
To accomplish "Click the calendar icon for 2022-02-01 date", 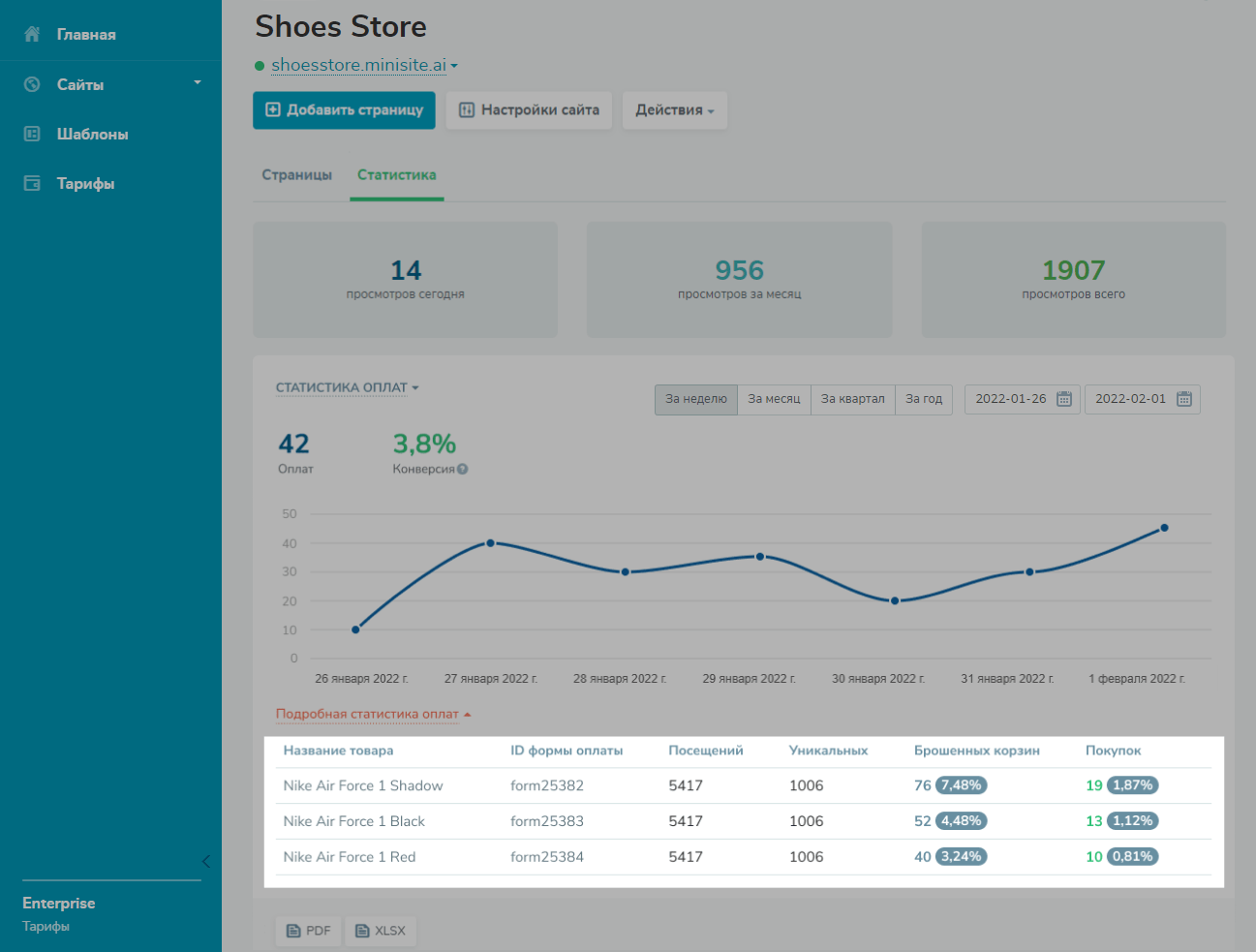I will pos(1183,399).
